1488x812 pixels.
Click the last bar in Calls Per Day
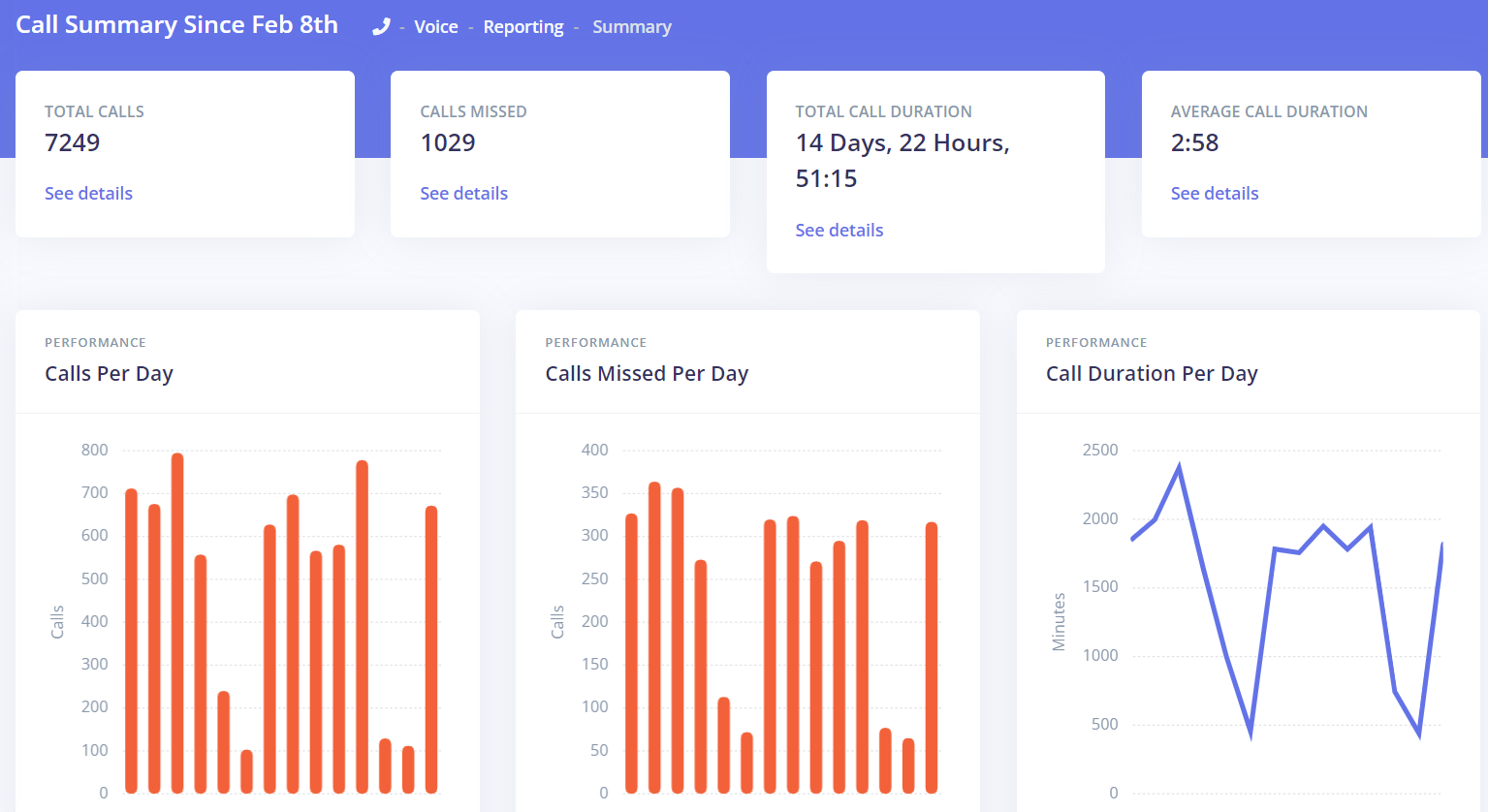[x=431, y=649]
